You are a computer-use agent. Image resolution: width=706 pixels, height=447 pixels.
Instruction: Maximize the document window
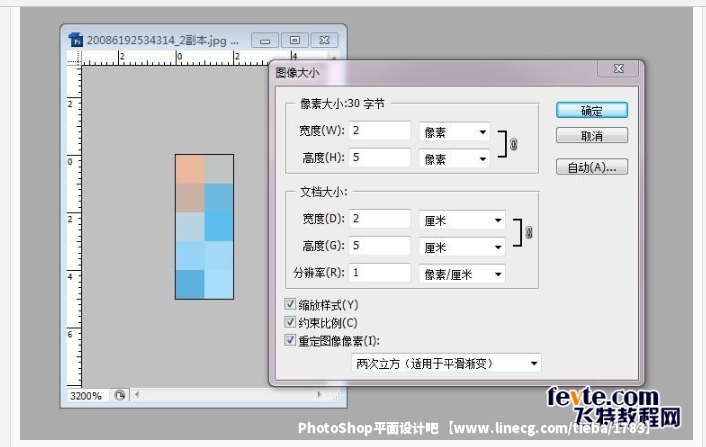[x=294, y=41]
